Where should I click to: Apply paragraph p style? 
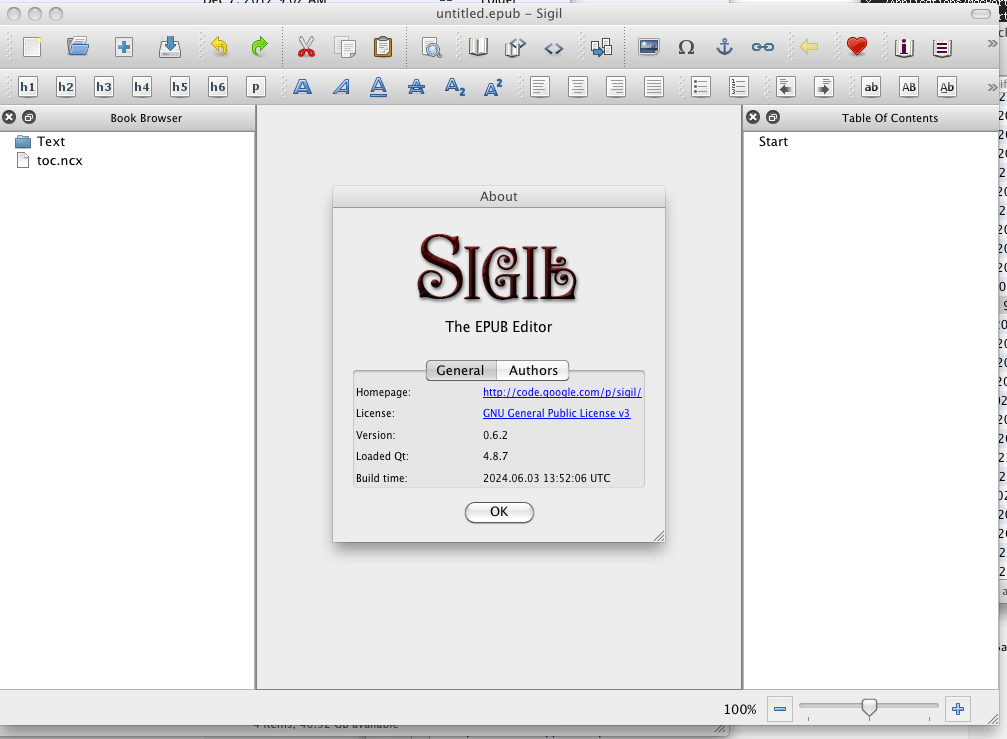pyautogui.click(x=256, y=87)
